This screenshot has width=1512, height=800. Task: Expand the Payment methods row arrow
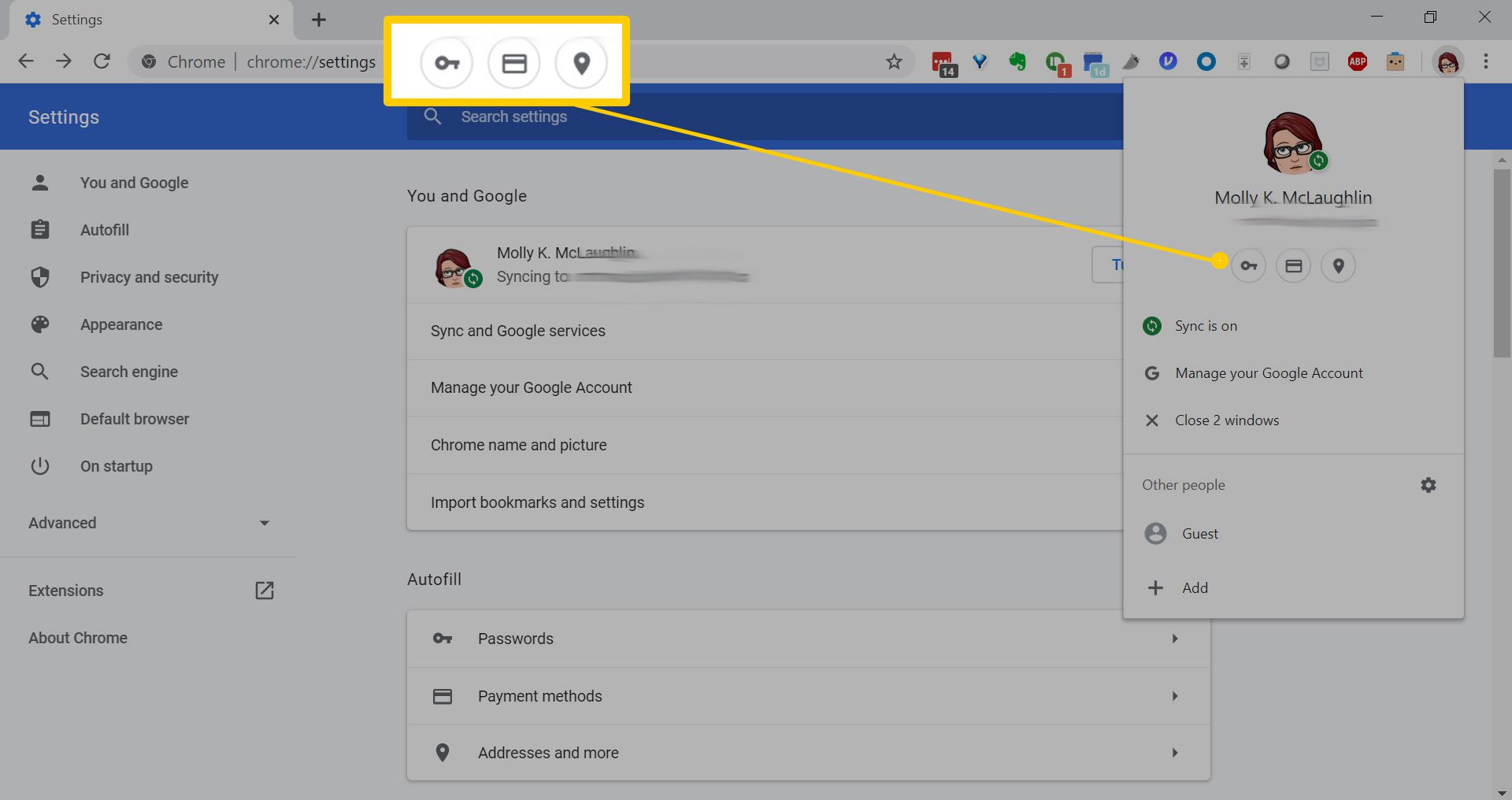pyautogui.click(x=1174, y=696)
